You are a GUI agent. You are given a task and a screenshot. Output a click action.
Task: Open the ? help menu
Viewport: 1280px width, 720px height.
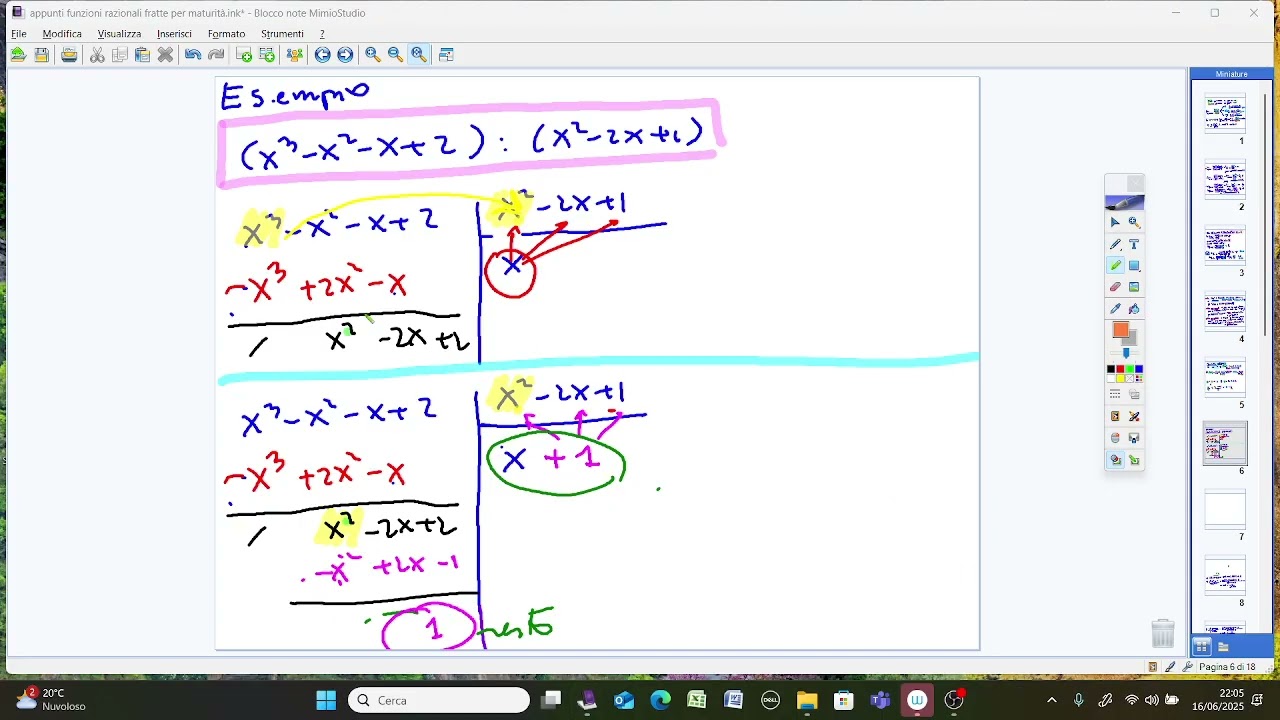pyautogui.click(x=322, y=34)
